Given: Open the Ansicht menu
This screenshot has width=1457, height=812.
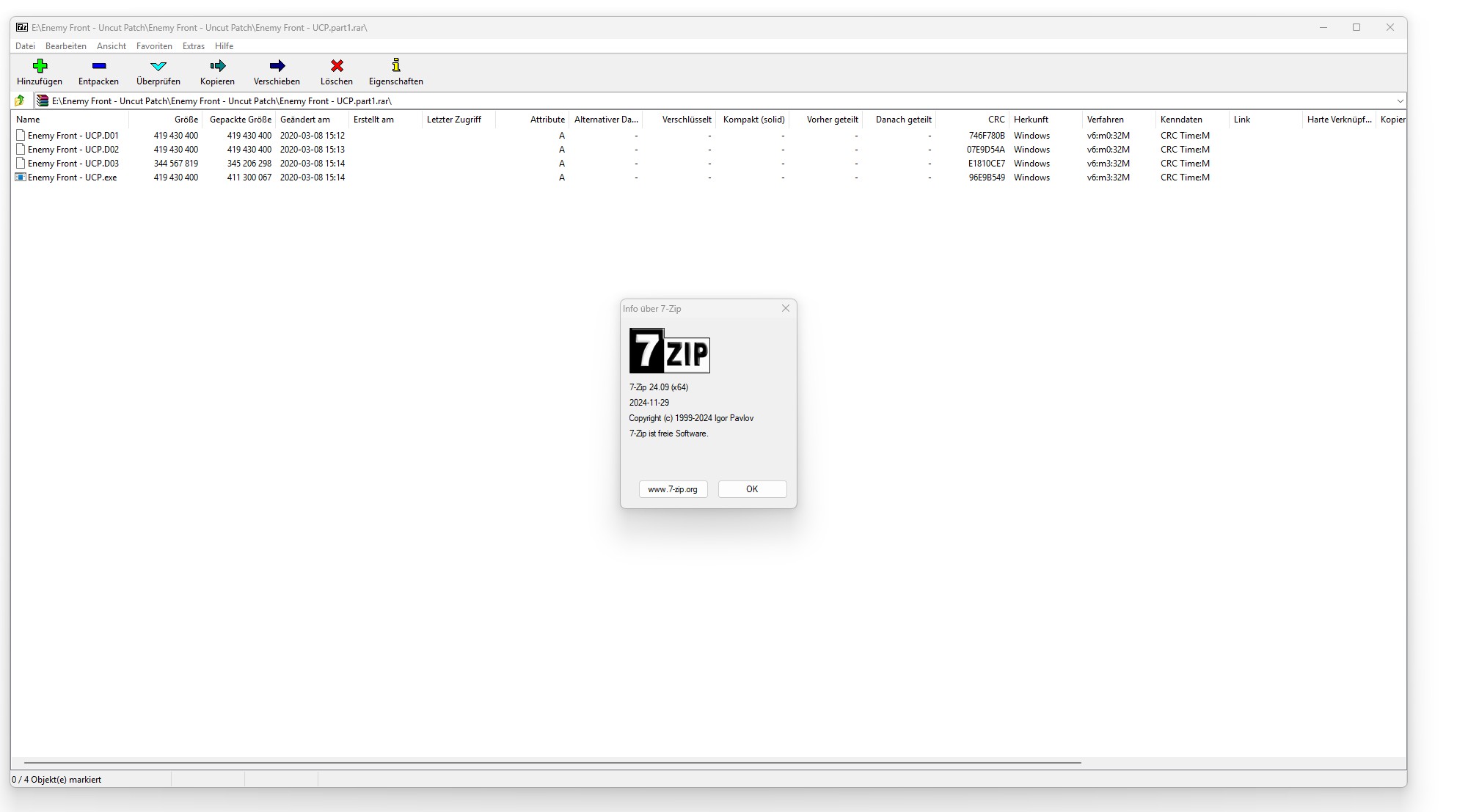Looking at the screenshot, I should click(112, 46).
